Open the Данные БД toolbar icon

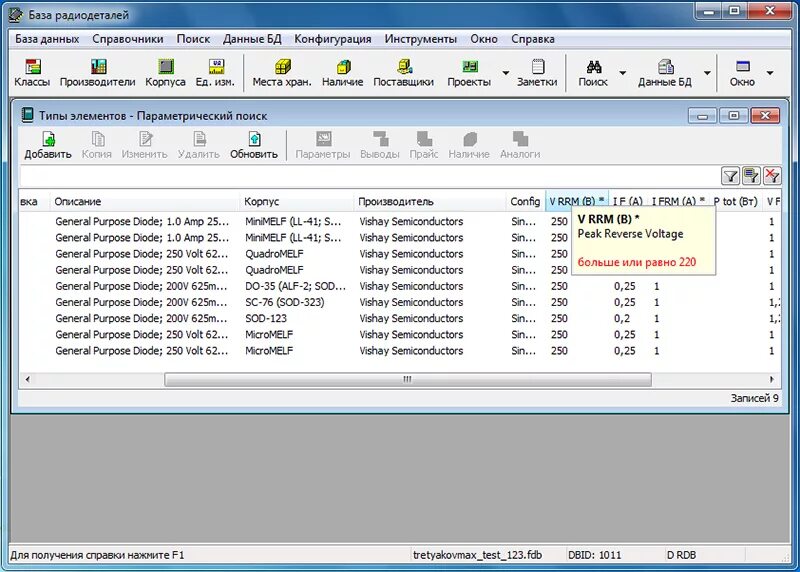click(665, 73)
